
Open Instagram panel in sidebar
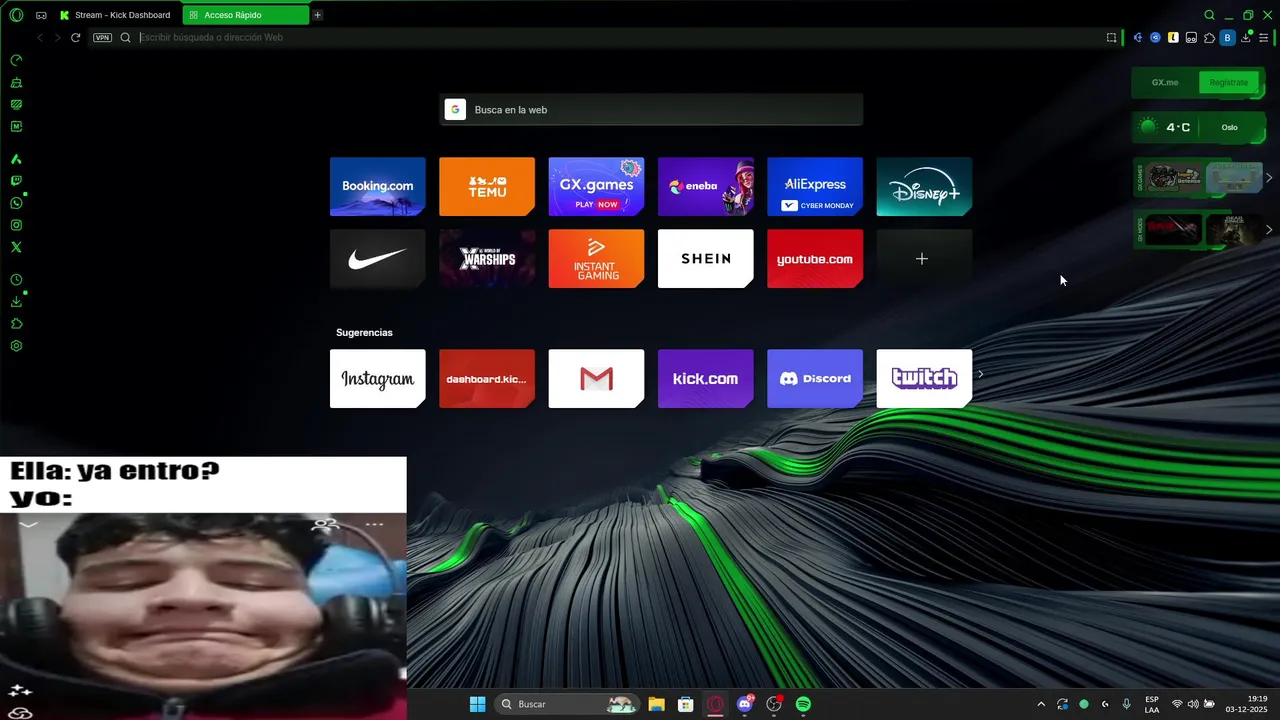click(16, 225)
